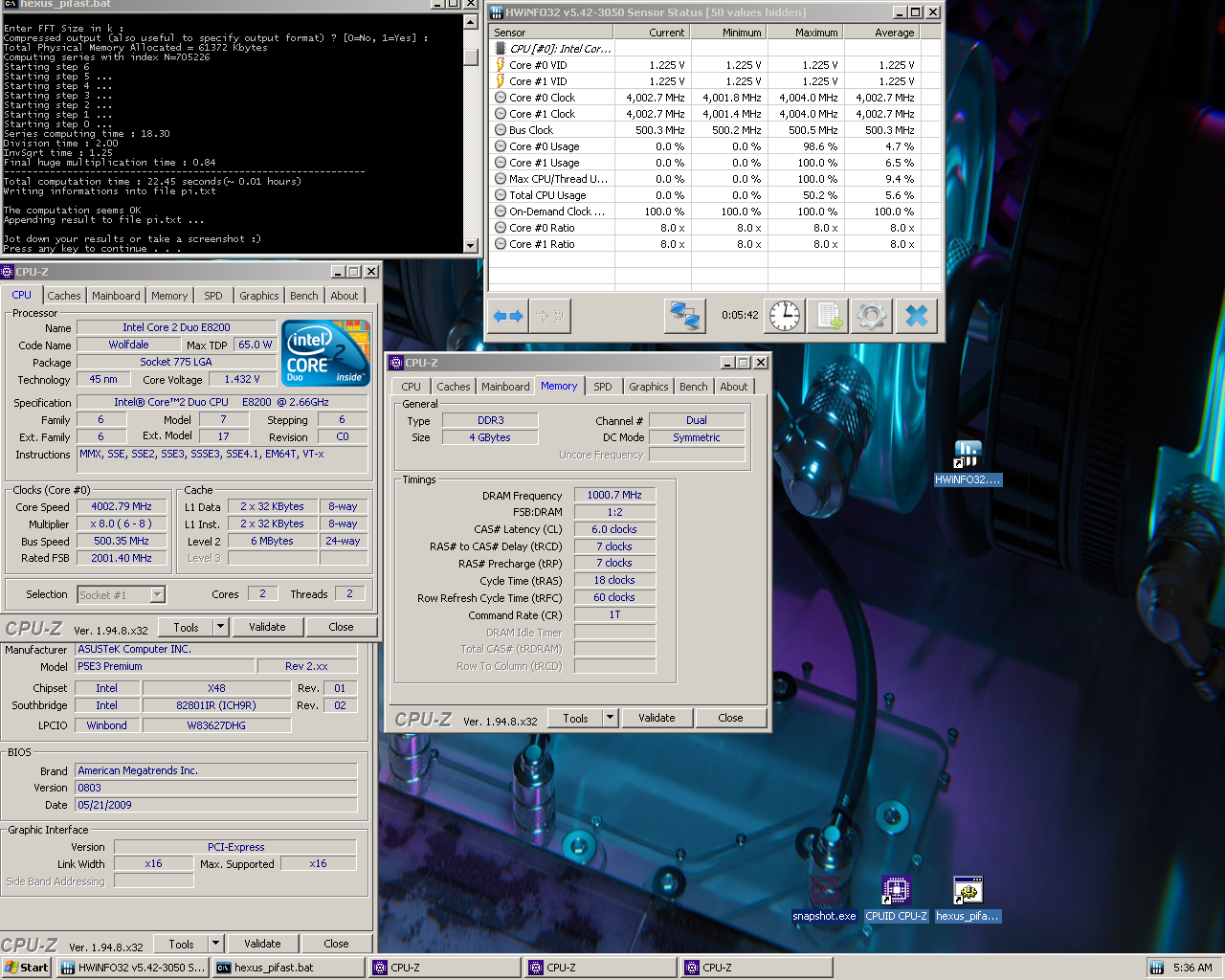The height and width of the screenshot is (980, 1225).
Task: Switch to hexus_pifast.bat taskbar button
Action: pos(288,968)
